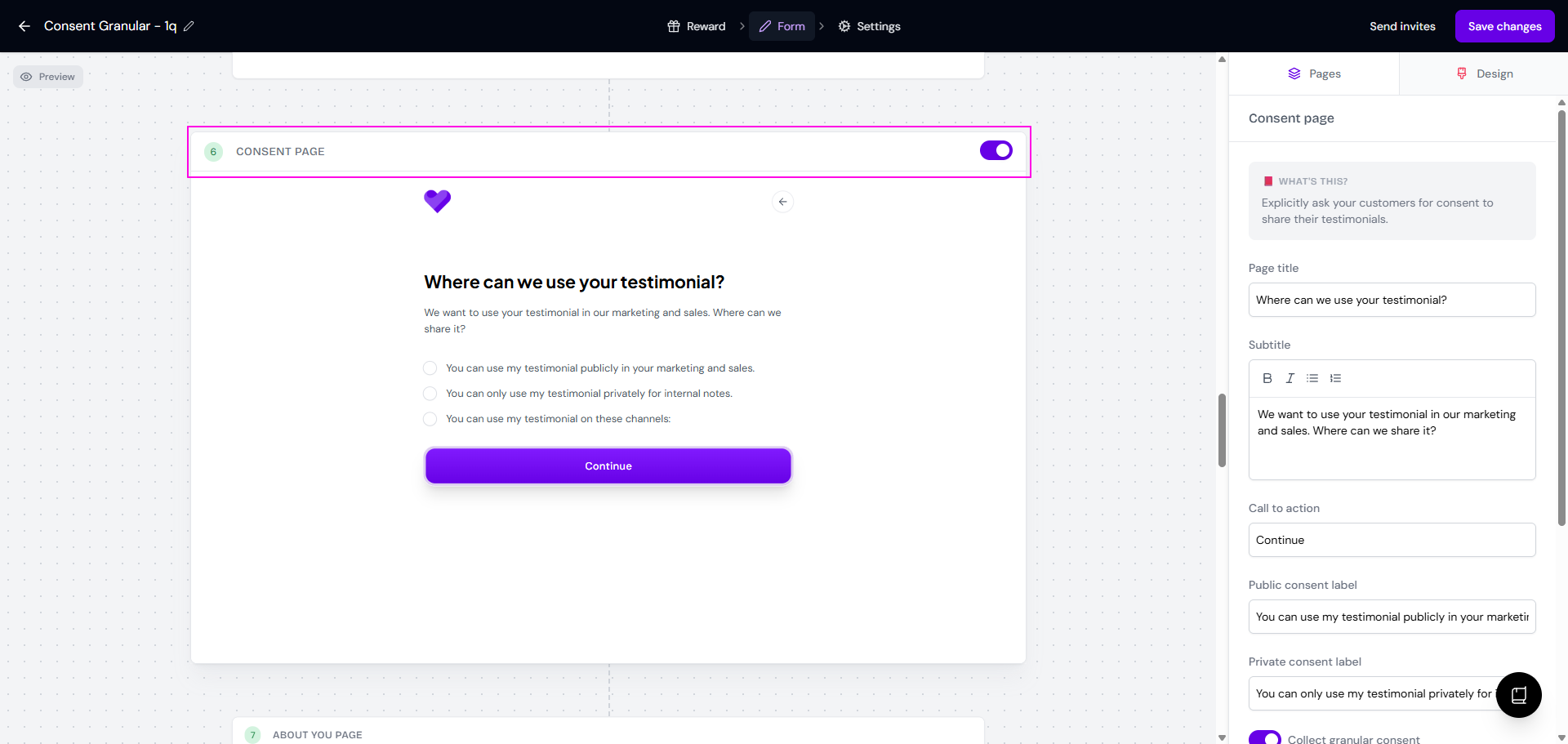Toggle Collect granular consent switch
1568x744 pixels.
(x=1264, y=737)
